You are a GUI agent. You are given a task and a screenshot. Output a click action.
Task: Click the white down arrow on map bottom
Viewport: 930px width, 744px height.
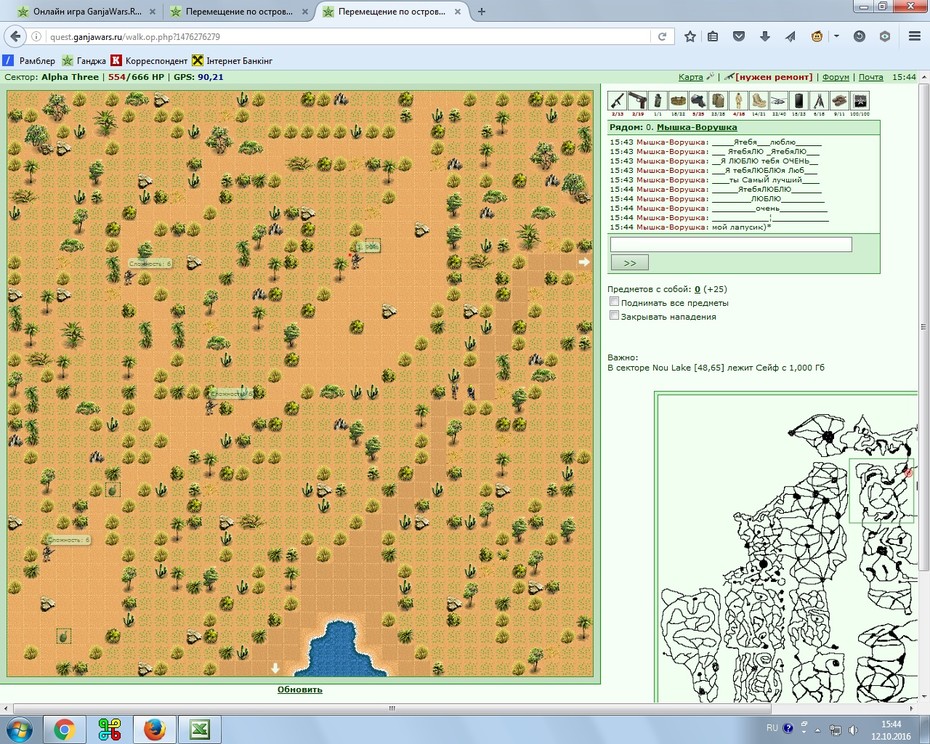tap(275, 669)
